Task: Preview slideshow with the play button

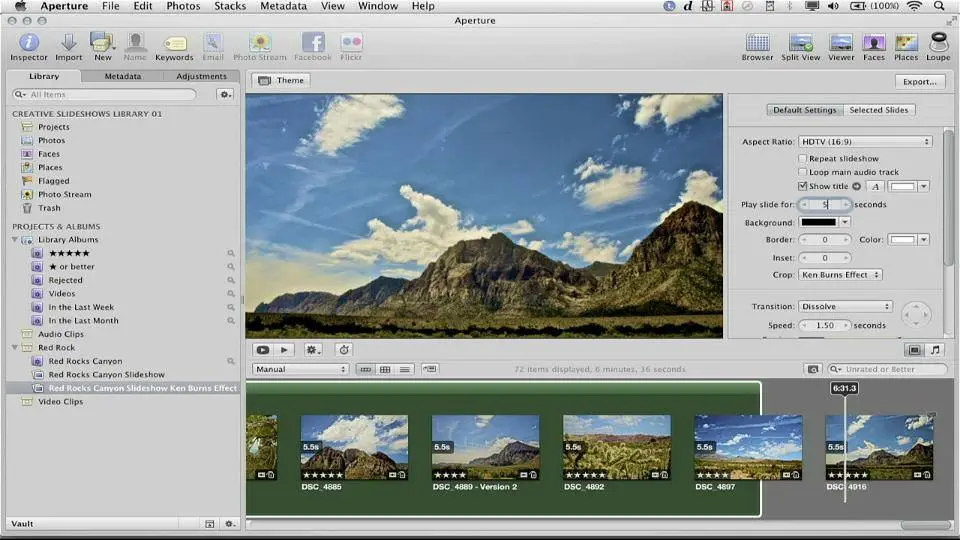Action: (284, 350)
